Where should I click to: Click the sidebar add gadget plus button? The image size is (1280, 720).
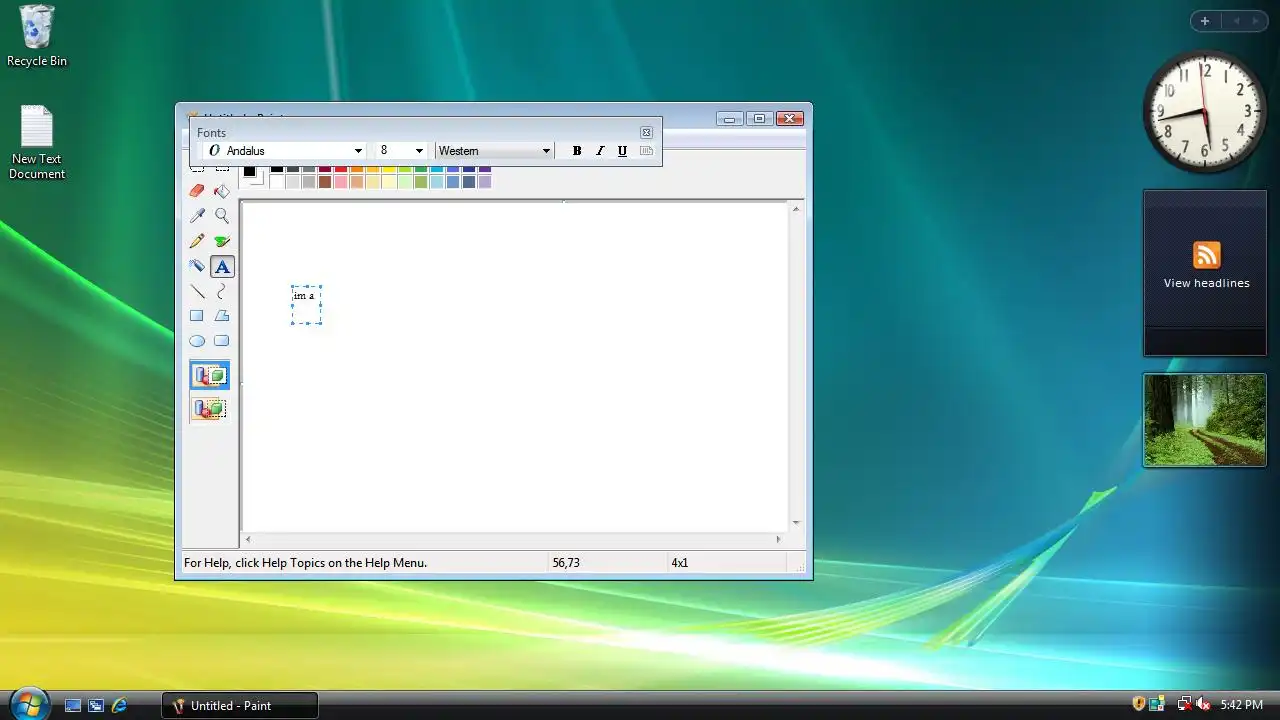pos(1205,21)
